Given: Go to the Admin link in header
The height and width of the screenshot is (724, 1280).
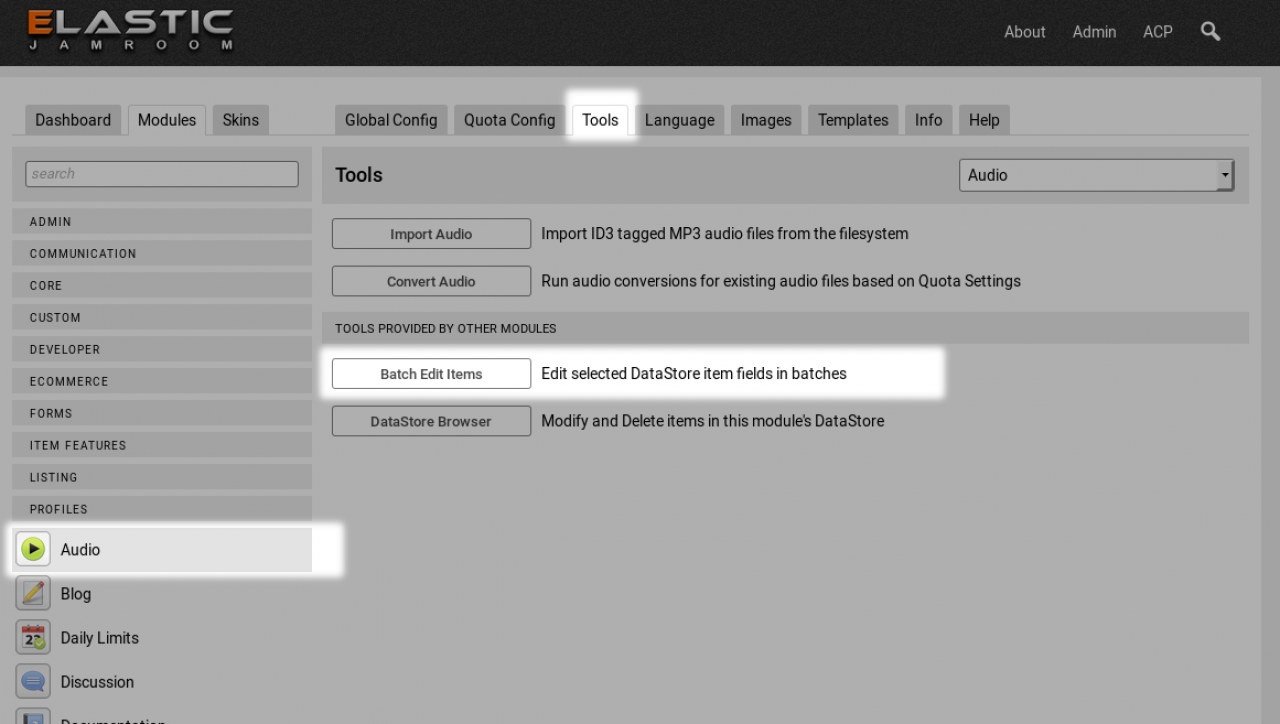Looking at the screenshot, I should (1094, 32).
